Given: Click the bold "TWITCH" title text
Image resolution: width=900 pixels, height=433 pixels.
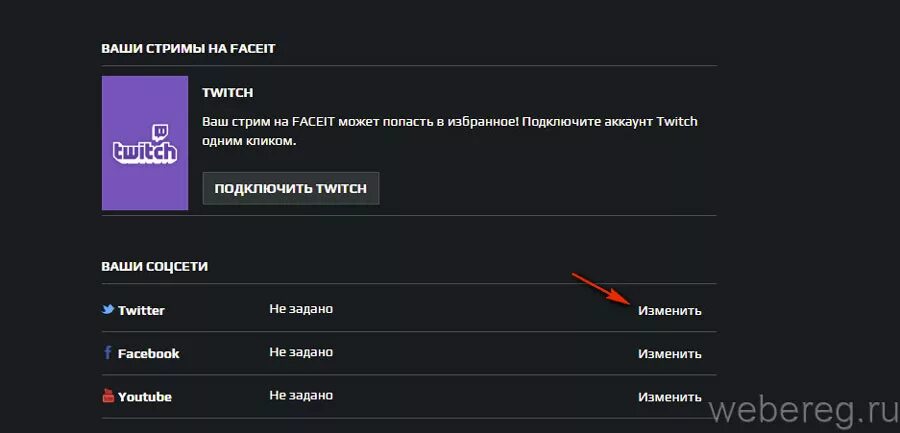Looking at the screenshot, I should coord(227,92).
